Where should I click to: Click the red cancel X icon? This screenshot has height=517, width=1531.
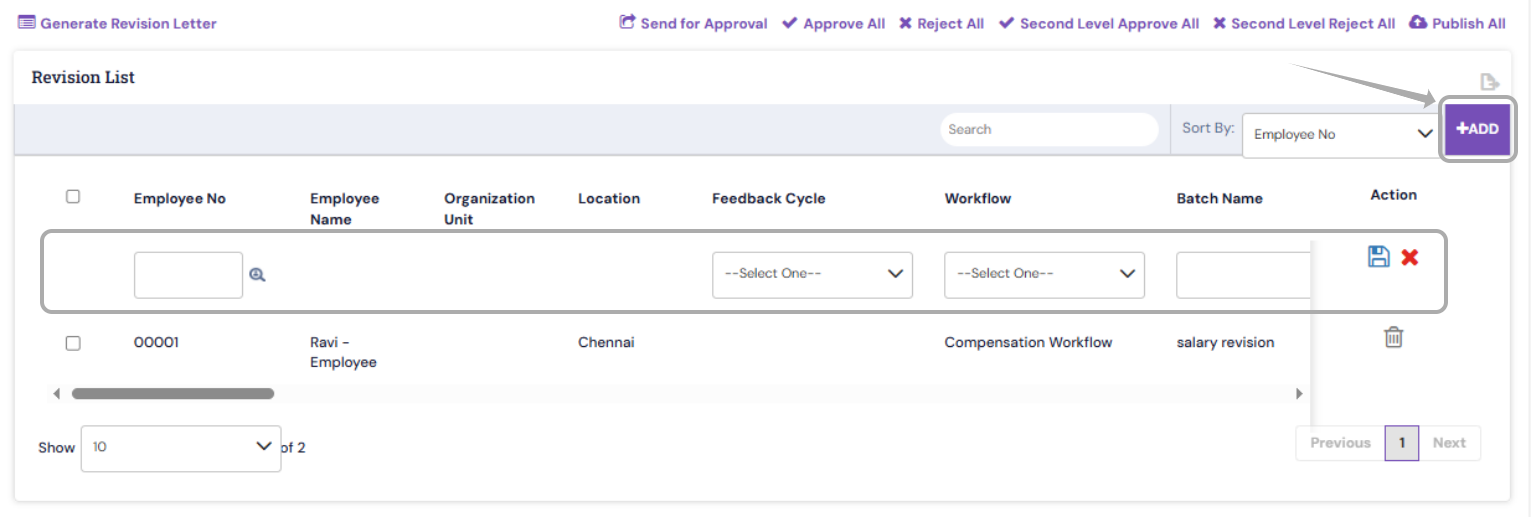1410,258
